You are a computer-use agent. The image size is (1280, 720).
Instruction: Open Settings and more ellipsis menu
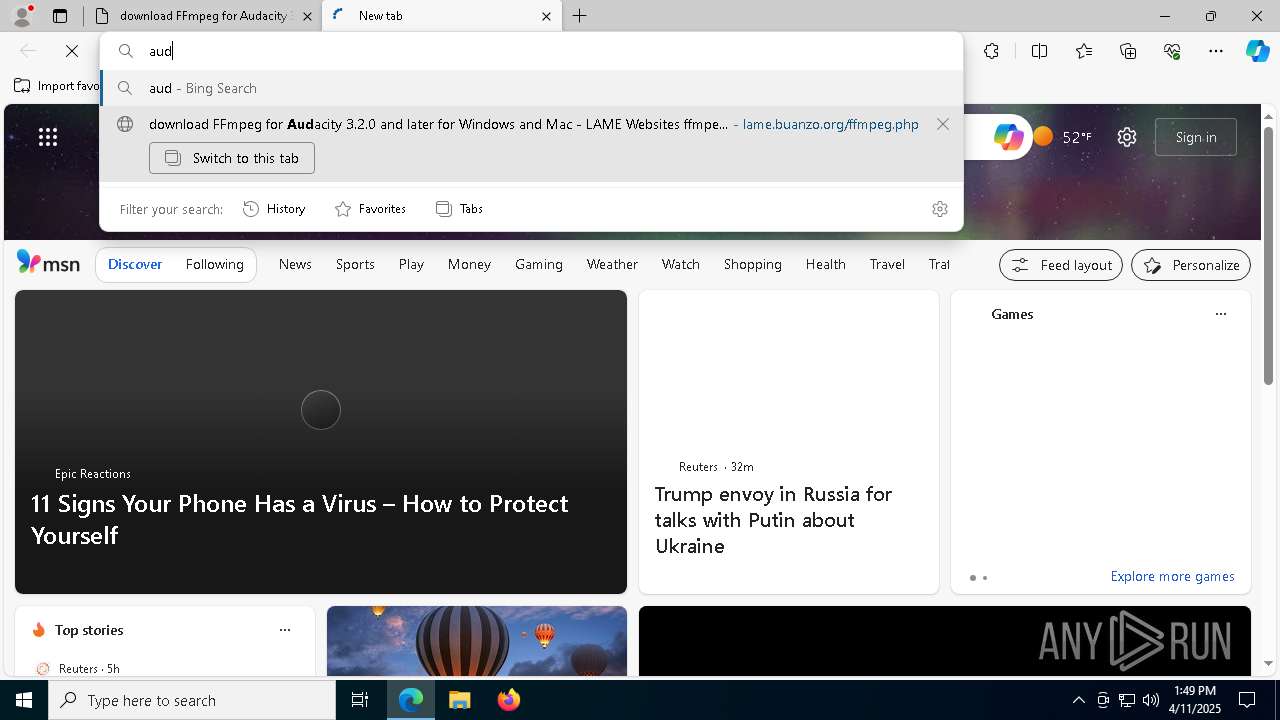point(1216,51)
